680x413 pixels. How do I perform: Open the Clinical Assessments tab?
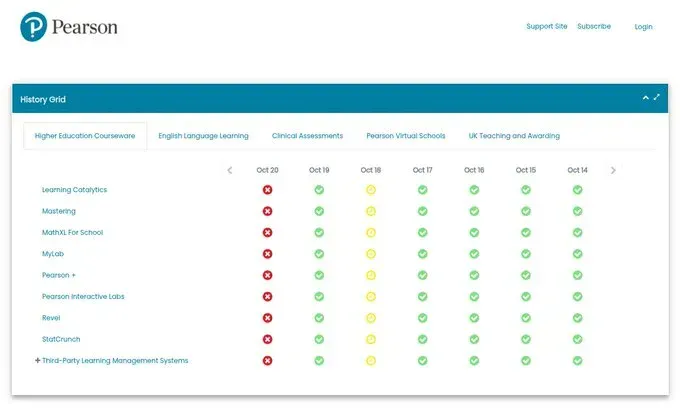point(307,136)
